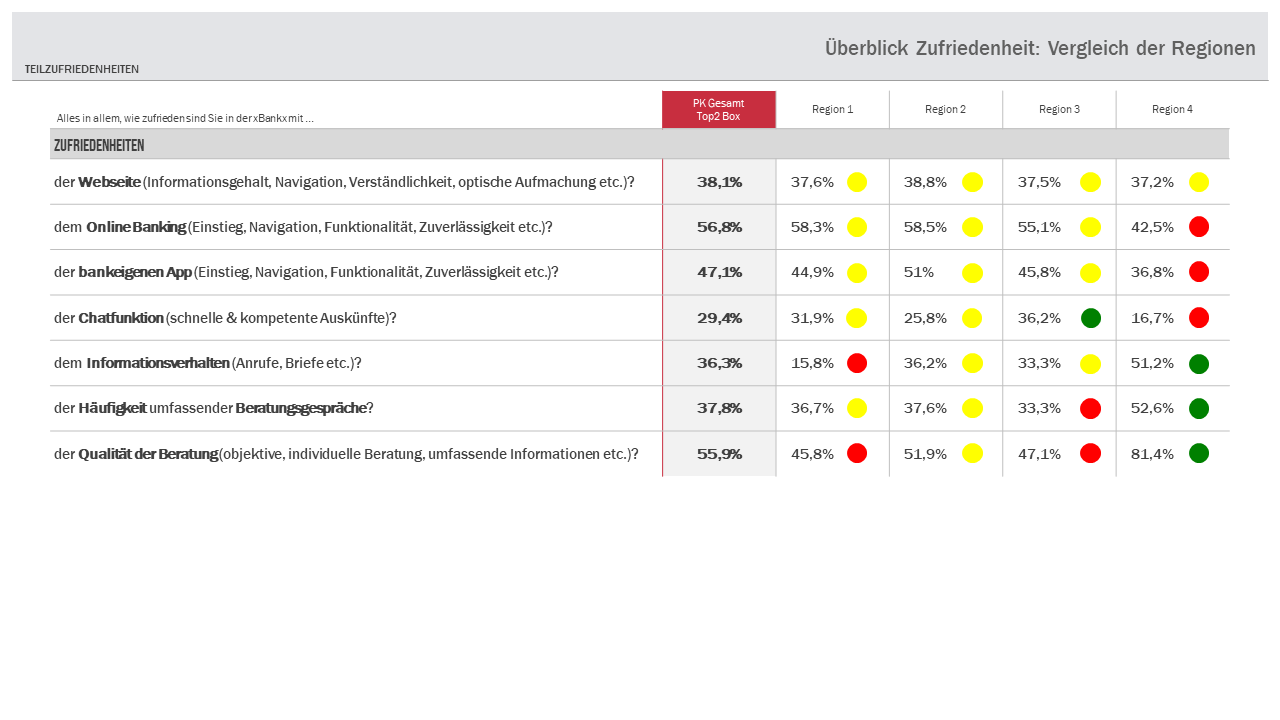Select the green dot beside 81,4%
Image resolution: width=1280 pixels, height=720 pixels.
click(1199, 453)
